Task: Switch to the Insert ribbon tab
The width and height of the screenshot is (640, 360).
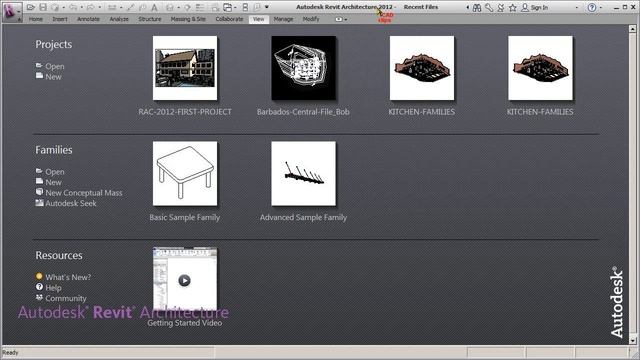Action: point(60,19)
